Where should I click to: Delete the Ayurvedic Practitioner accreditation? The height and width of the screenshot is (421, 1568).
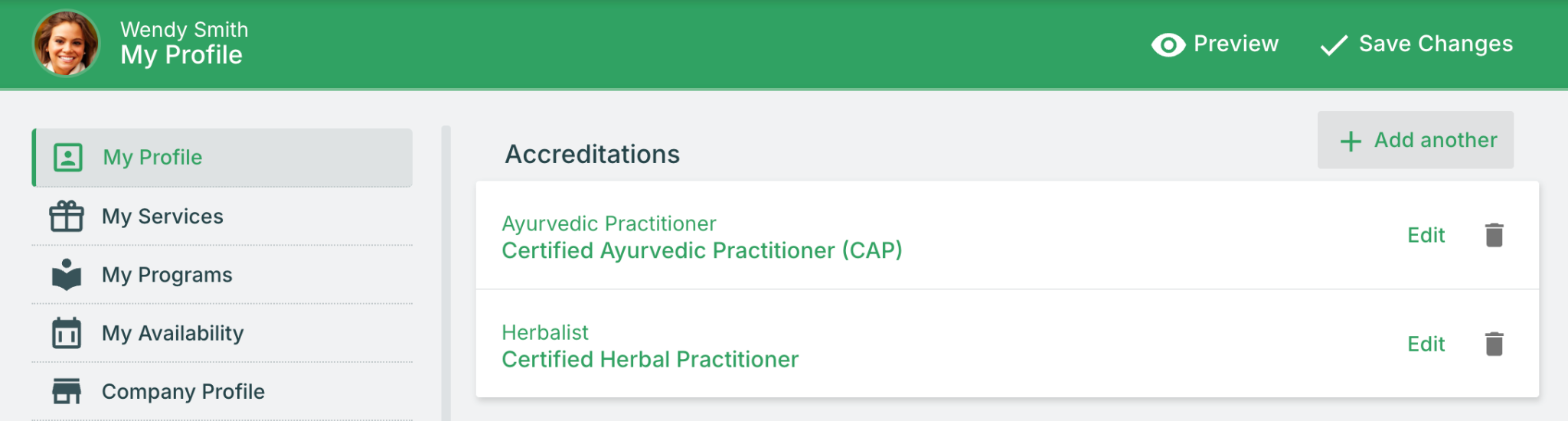(1494, 235)
